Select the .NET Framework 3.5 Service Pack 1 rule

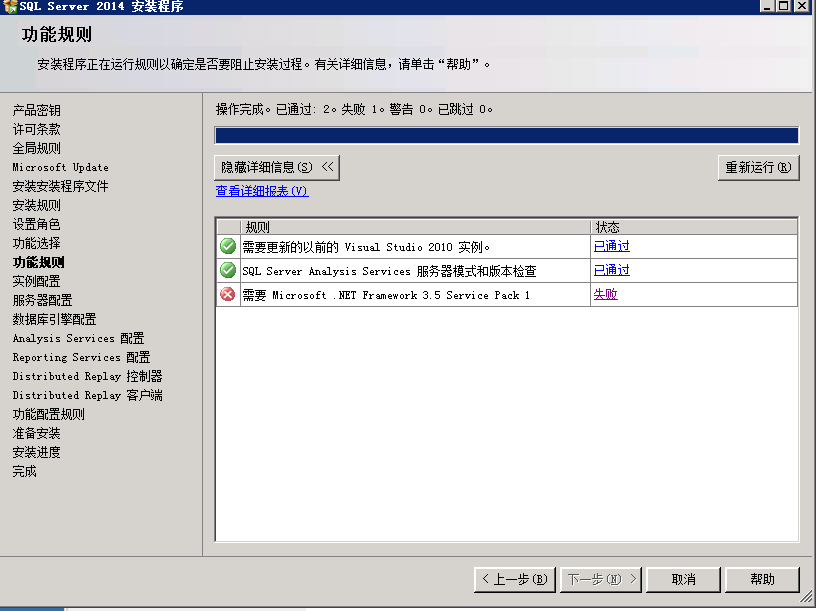tap(386, 295)
